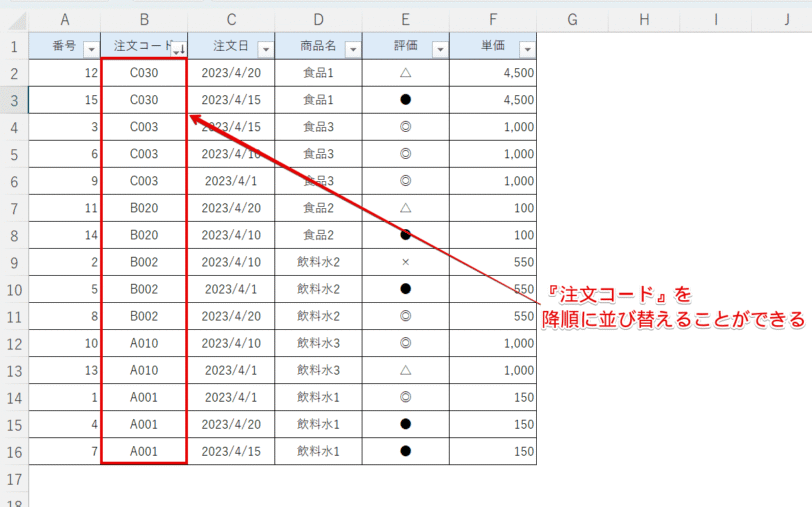Select cell B020 in row 7
The image size is (812, 507).
click(x=144, y=208)
